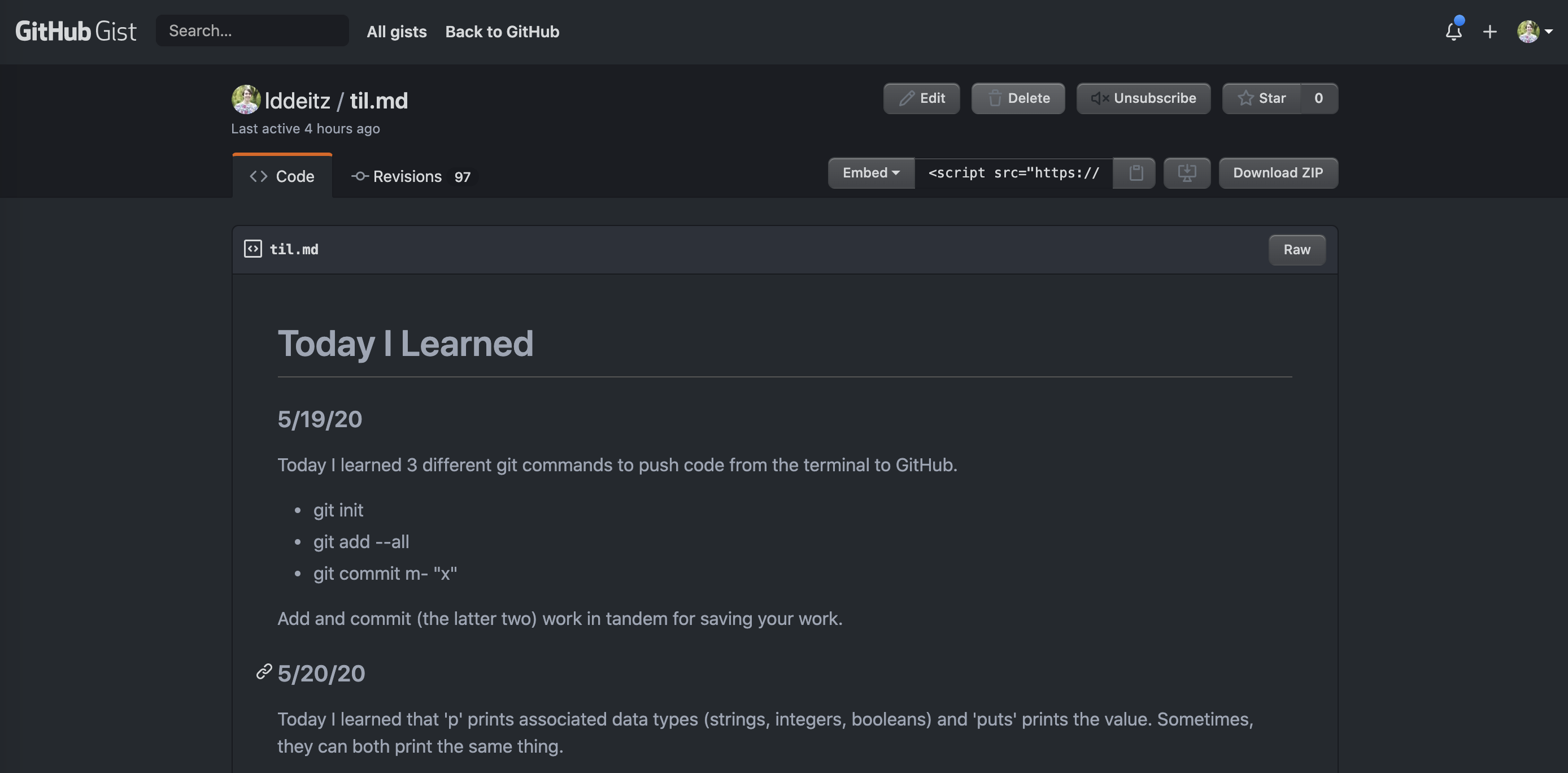
Task: Open All gists in the header
Action: (x=397, y=32)
